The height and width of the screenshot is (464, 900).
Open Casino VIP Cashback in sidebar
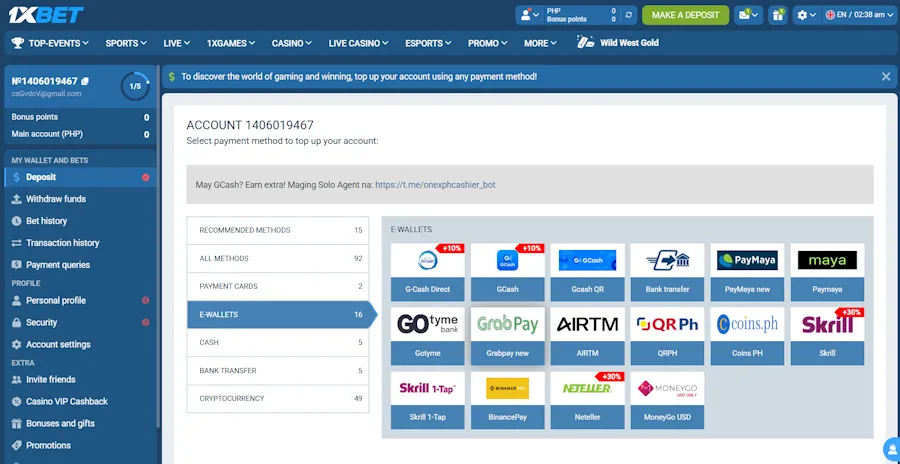80,401
